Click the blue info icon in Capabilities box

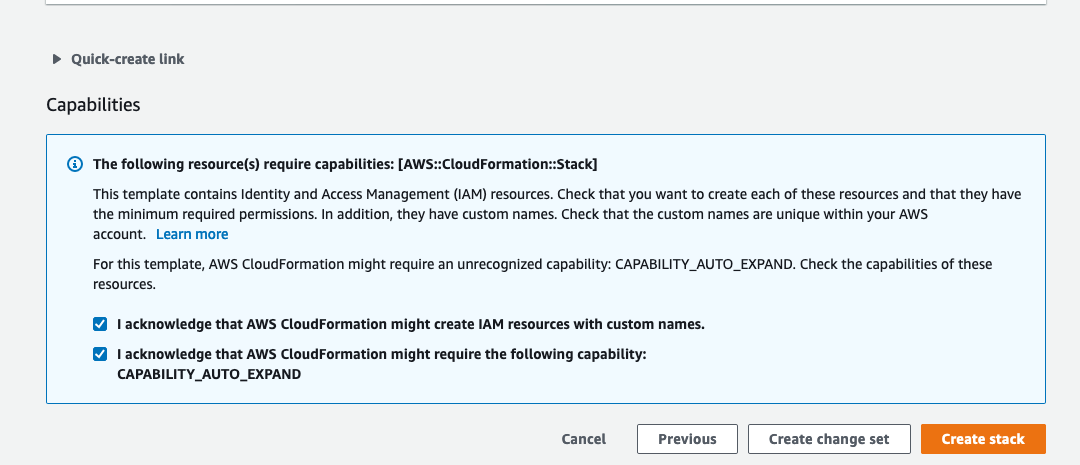coord(74,165)
